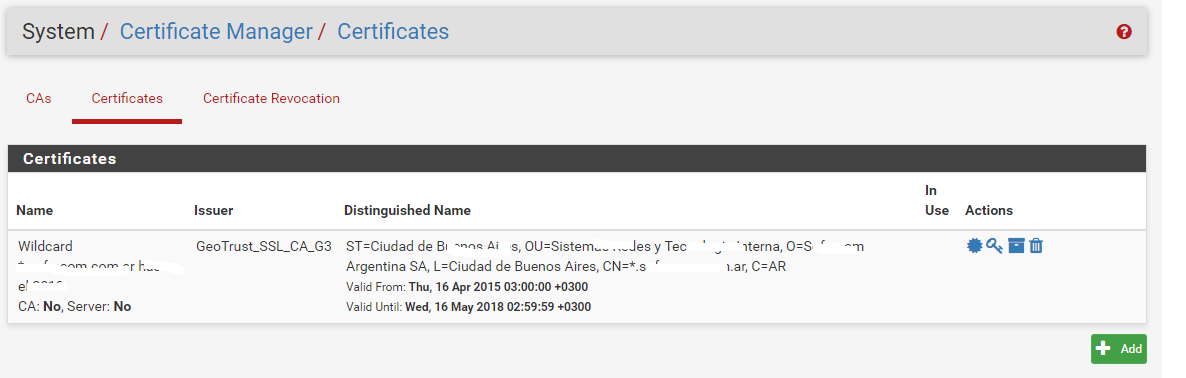Delete the Wildcard certificate with trash icon

click(x=1035, y=246)
